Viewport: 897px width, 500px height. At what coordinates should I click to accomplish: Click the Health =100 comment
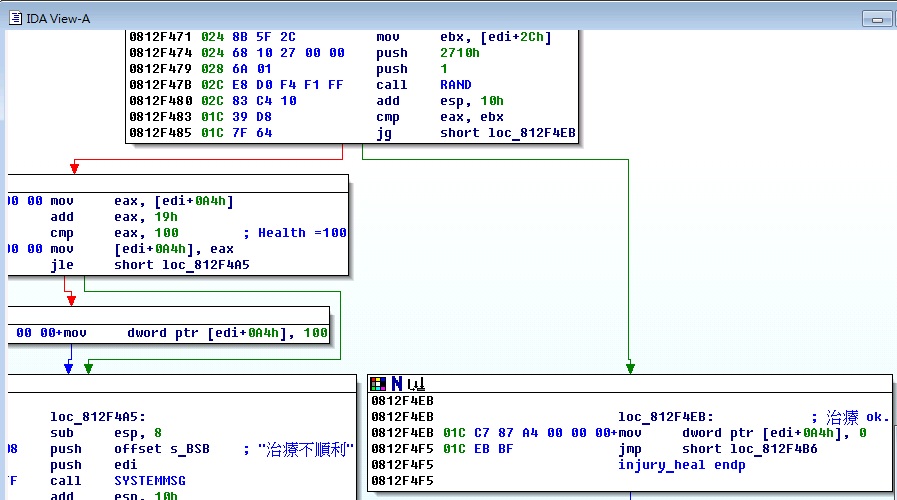coord(296,233)
